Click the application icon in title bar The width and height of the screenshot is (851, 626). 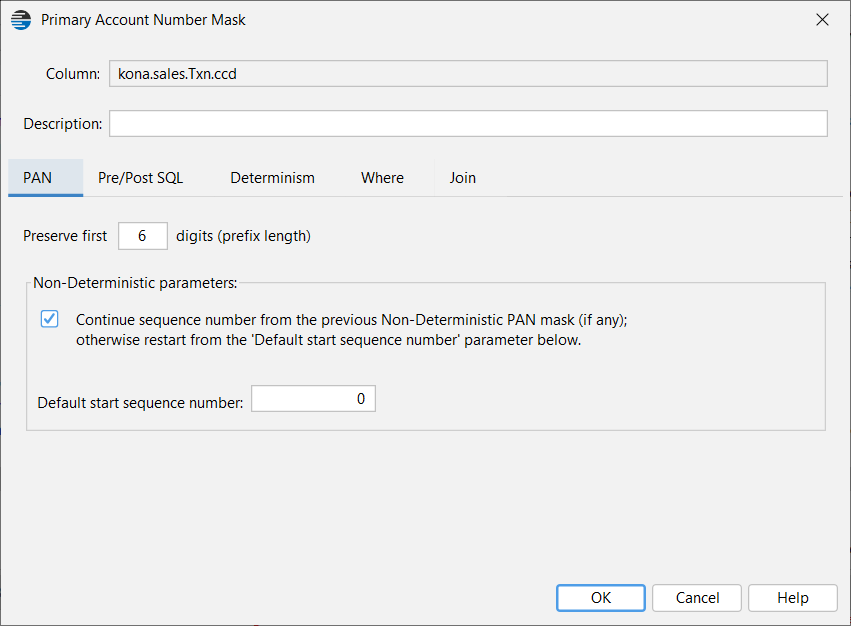point(21,20)
